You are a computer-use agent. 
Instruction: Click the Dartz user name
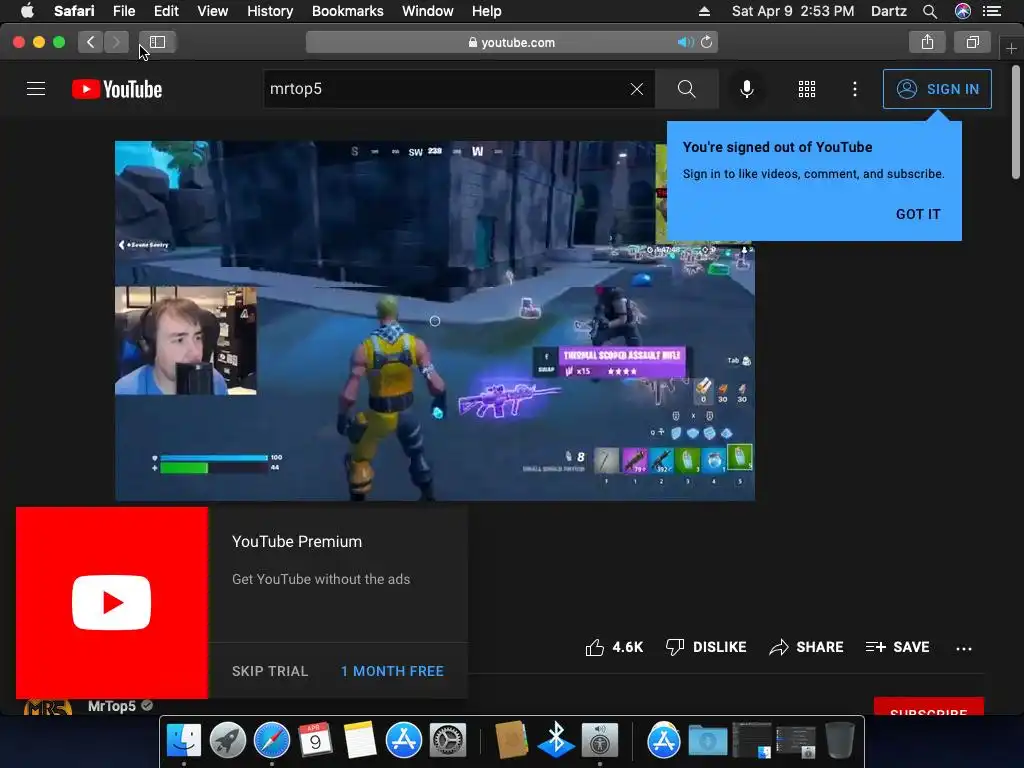click(888, 11)
